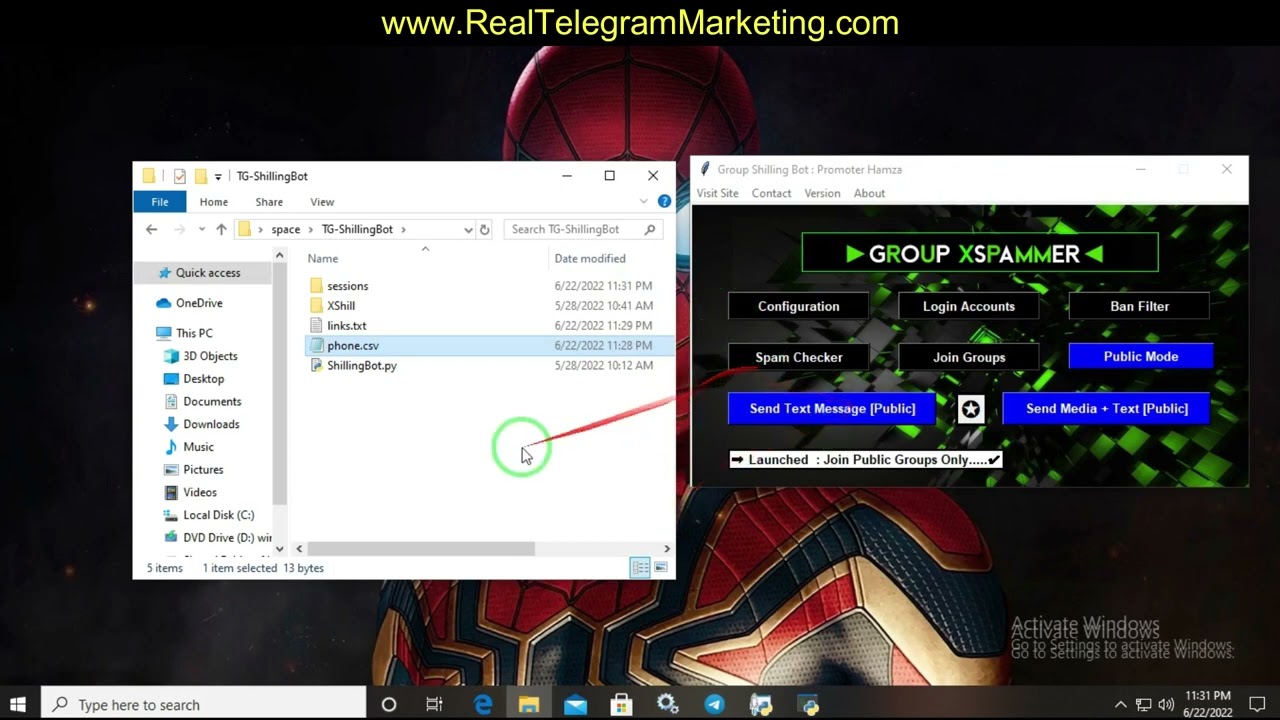Click the taskbar search box
Image resolution: width=1280 pixels, height=720 pixels.
point(201,704)
